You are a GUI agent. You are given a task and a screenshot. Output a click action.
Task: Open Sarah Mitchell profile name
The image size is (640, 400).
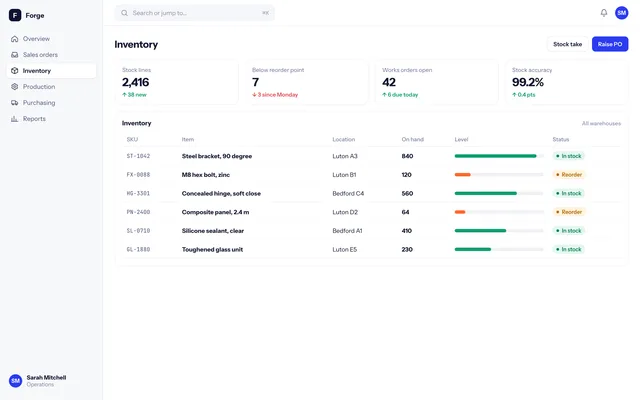pyautogui.click(x=46, y=378)
